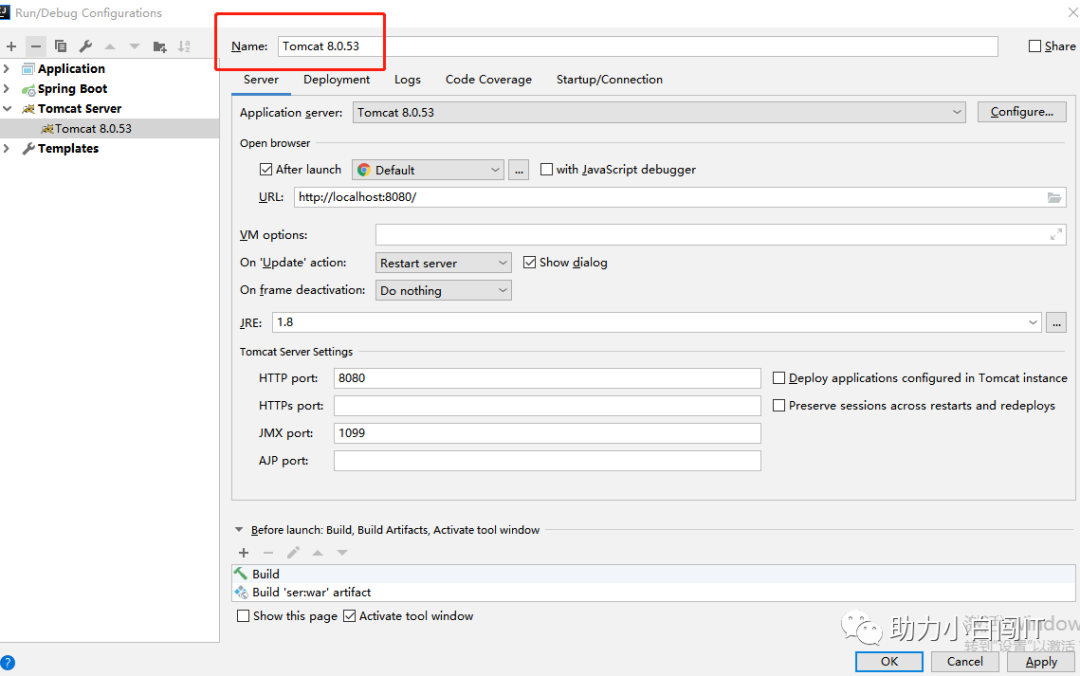This screenshot has height=676, width=1080.
Task: Move configuration down arrow in left toolbar
Action: (134, 46)
